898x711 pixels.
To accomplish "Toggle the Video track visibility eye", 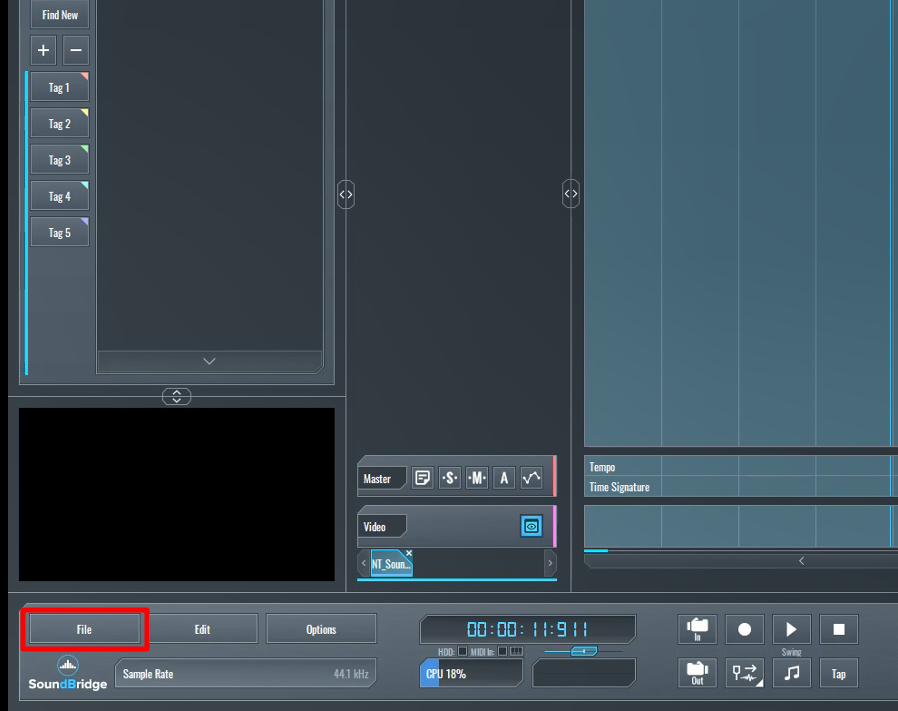I will tap(531, 525).
